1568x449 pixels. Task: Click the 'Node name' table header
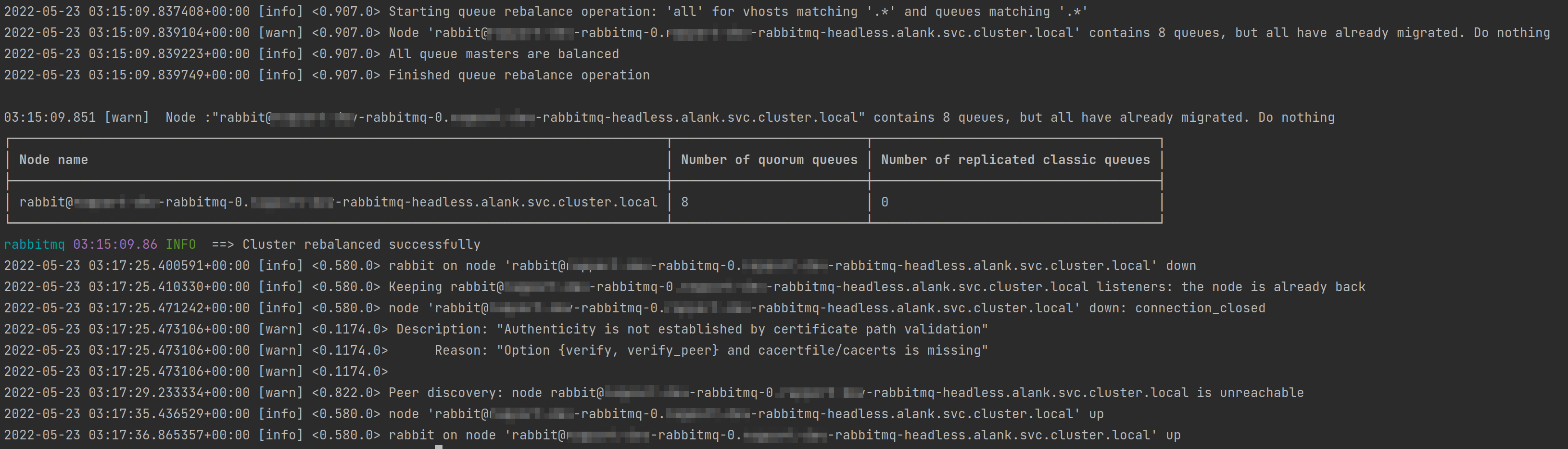click(x=53, y=160)
